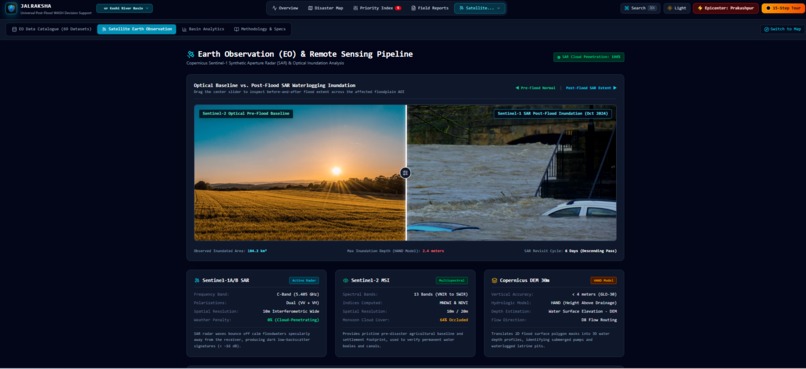Select the Satellite Earth Observation tab
The width and height of the screenshot is (806, 369).
click(x=137, y=29)
